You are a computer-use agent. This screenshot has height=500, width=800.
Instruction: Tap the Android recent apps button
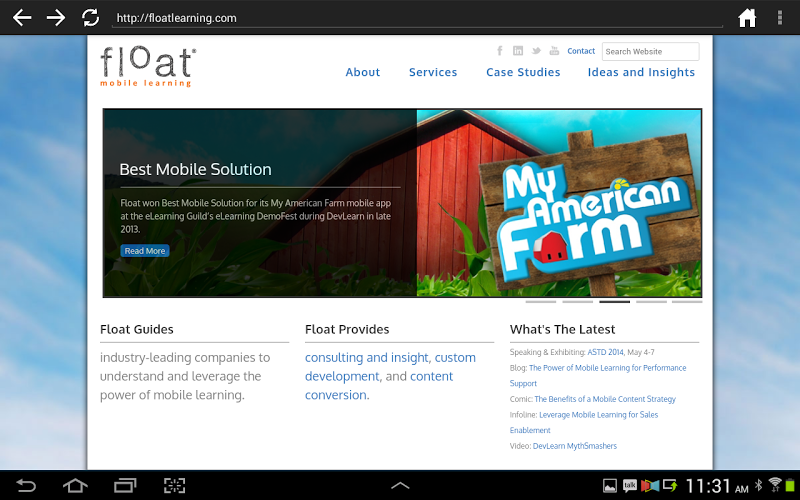pos(125,485)
